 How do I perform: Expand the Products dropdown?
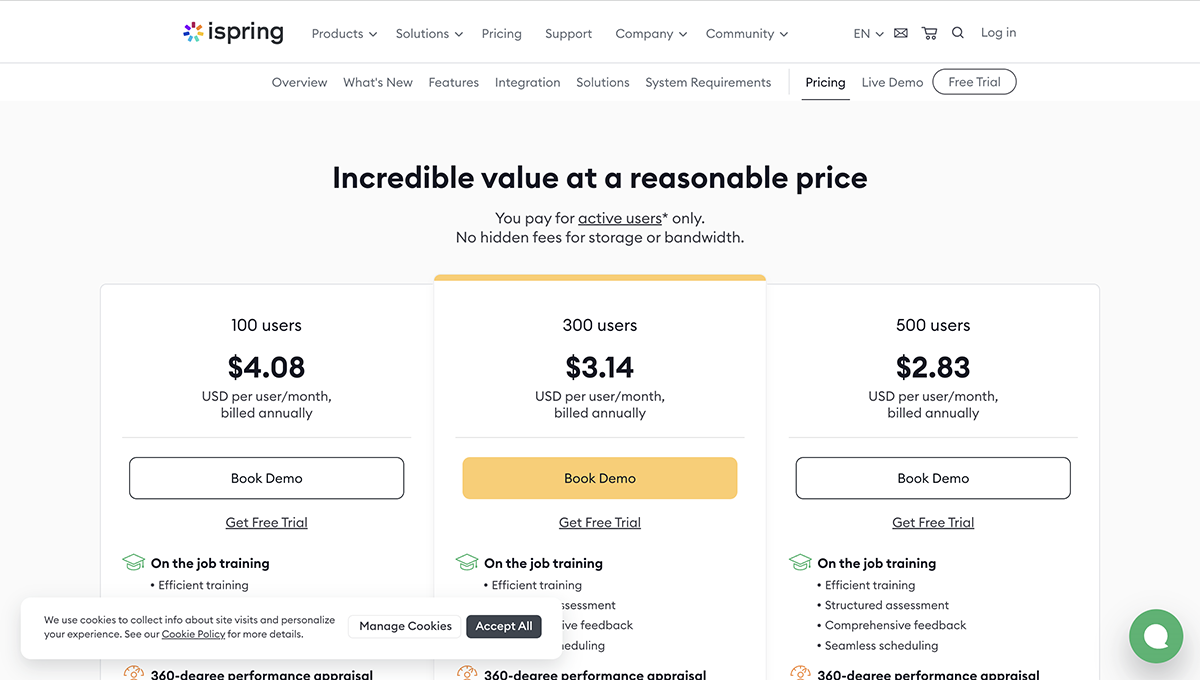(x=343, y=33)
